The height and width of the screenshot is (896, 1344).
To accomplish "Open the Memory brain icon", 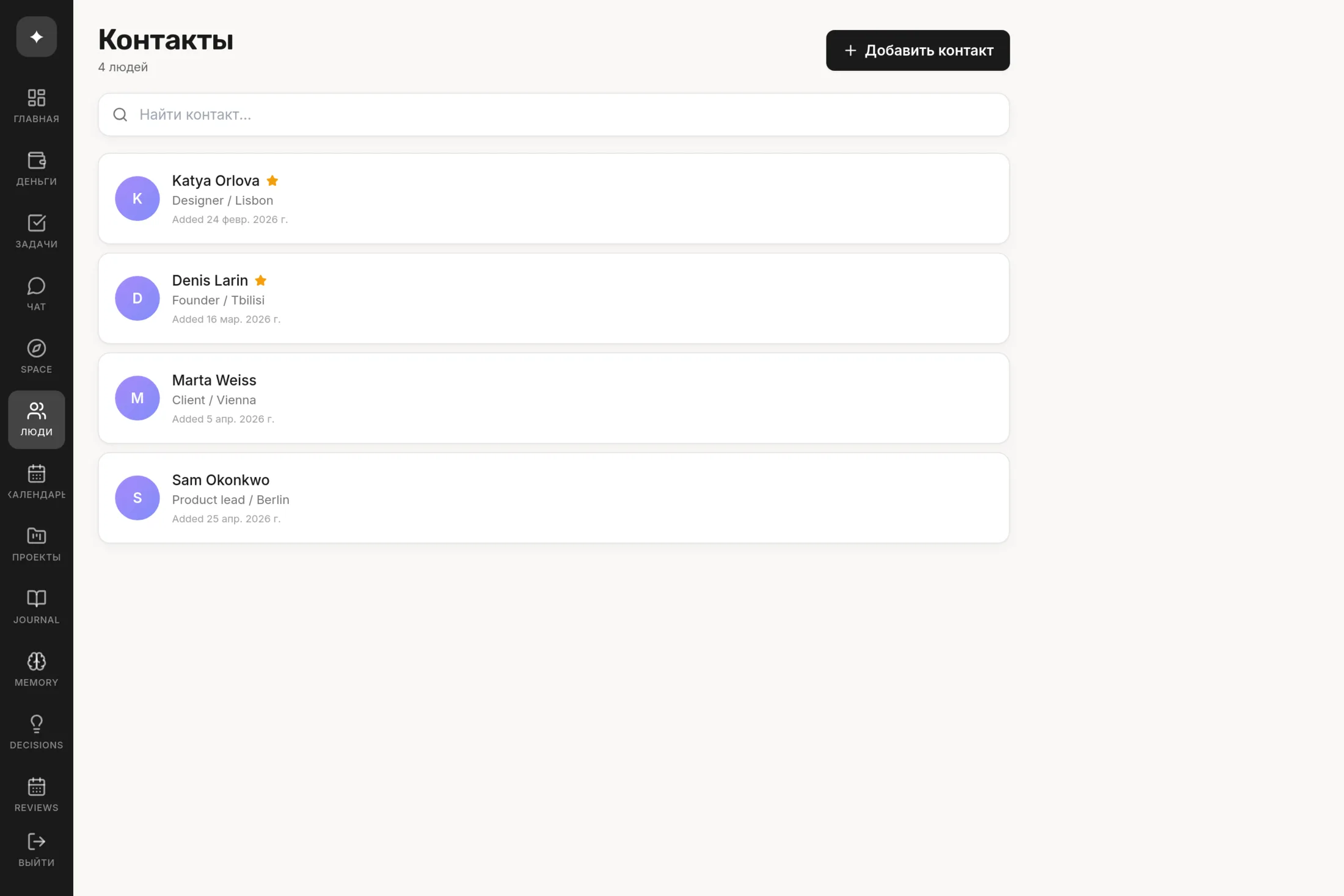I will (37, 661).
